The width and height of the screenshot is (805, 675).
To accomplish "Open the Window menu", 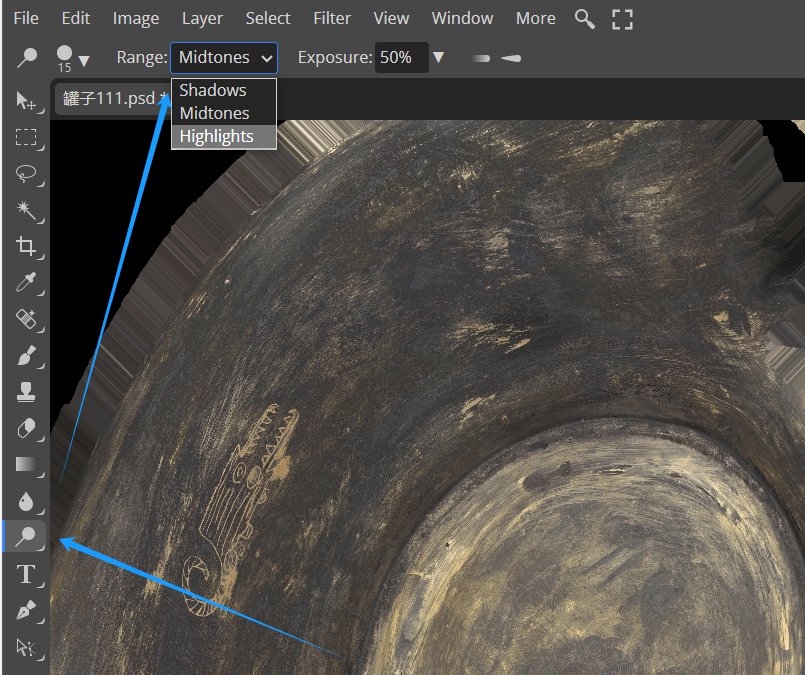I will [x=462, y=18].
